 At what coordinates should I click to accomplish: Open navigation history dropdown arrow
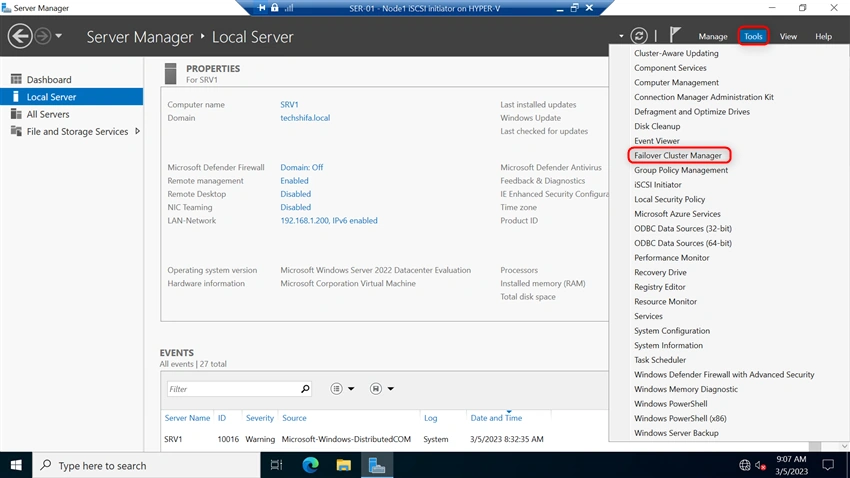click(59, 36)
